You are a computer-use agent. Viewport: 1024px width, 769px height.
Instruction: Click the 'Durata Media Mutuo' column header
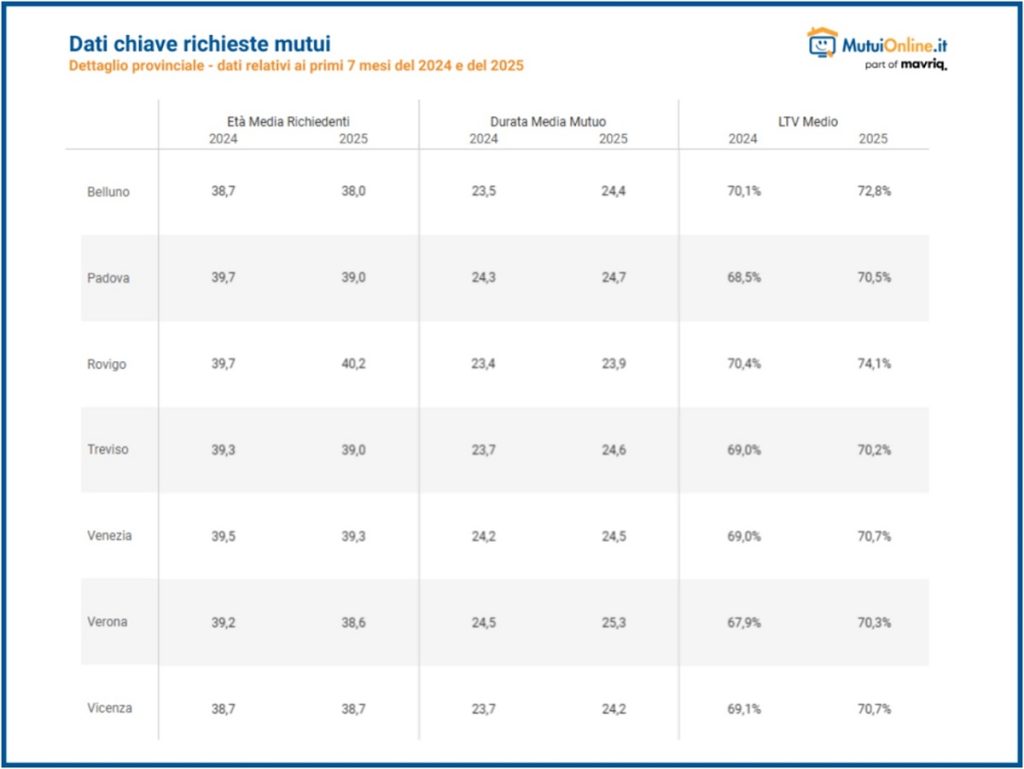click(548, 122)
